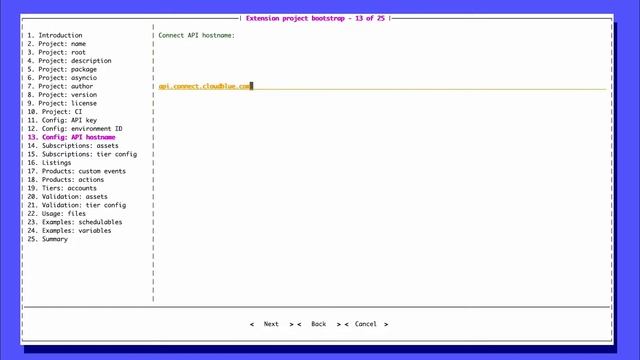Select '9. Project: license' step
The image size is (640, 360).
[62, 103]
